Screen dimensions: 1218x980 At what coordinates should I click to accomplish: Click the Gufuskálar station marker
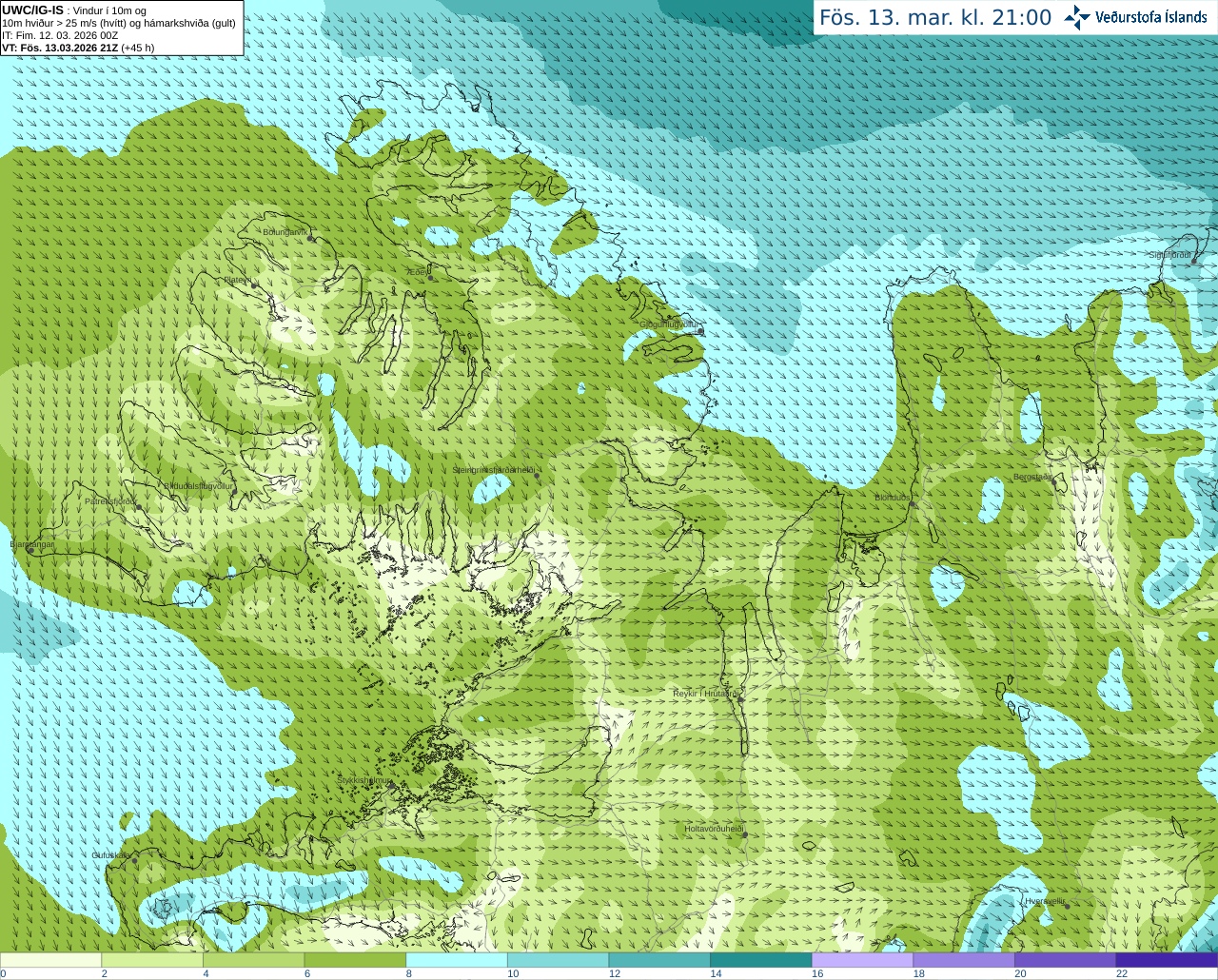134,860
